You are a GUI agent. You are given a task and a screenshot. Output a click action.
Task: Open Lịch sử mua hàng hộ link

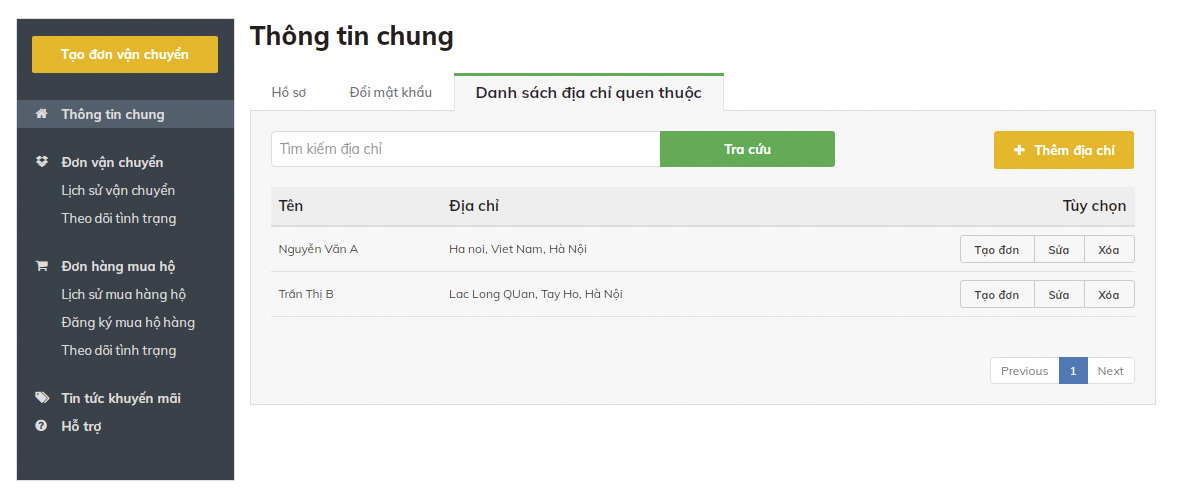tap(124, 294)
